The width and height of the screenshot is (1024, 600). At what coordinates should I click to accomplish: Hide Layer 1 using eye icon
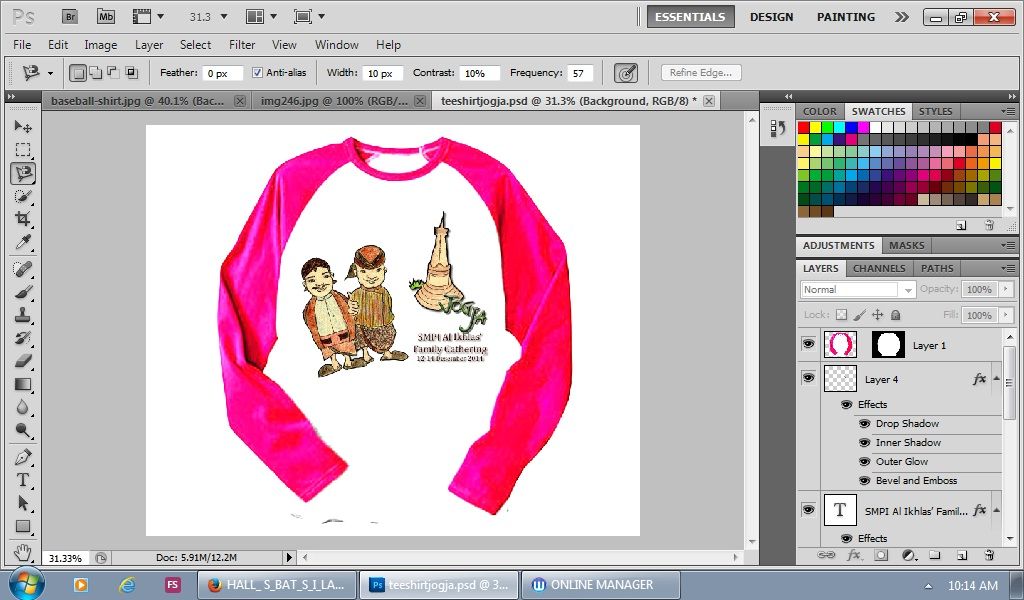coord(808,345)
